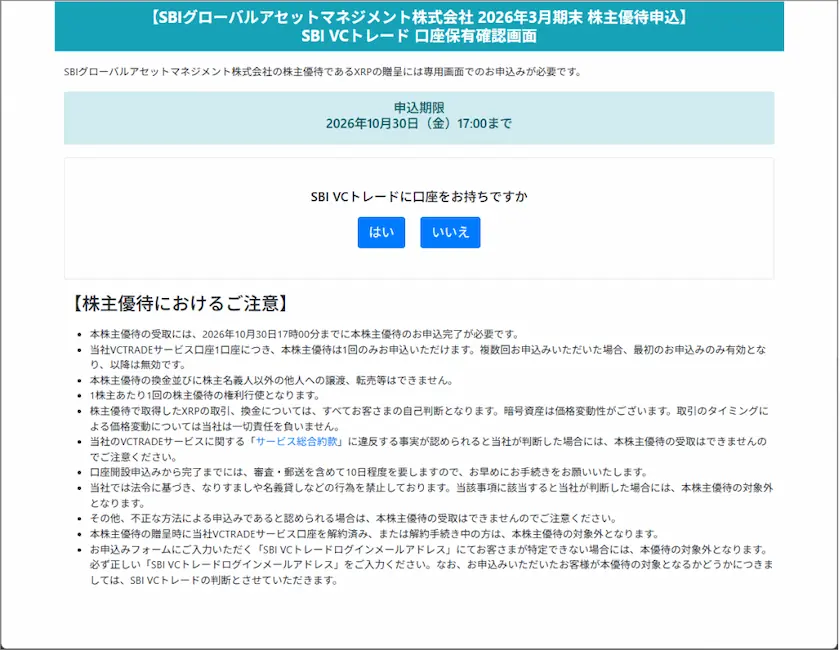Select the bullet starting 口座開設申込みから完了までには

click(x=369, y=472)
